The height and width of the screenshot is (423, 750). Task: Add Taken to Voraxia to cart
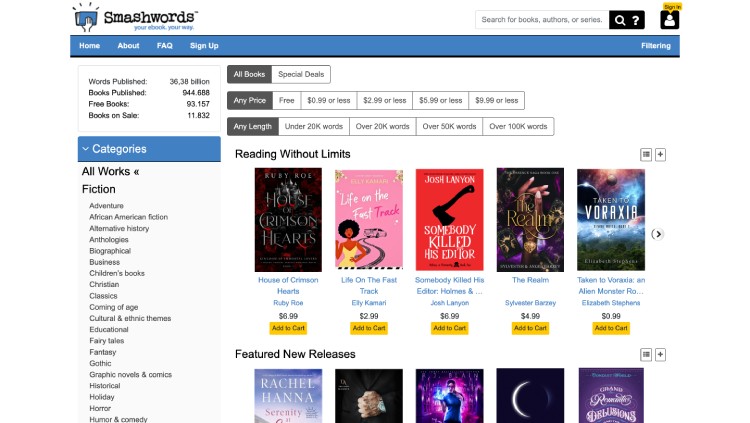click(x=611, y=328)
